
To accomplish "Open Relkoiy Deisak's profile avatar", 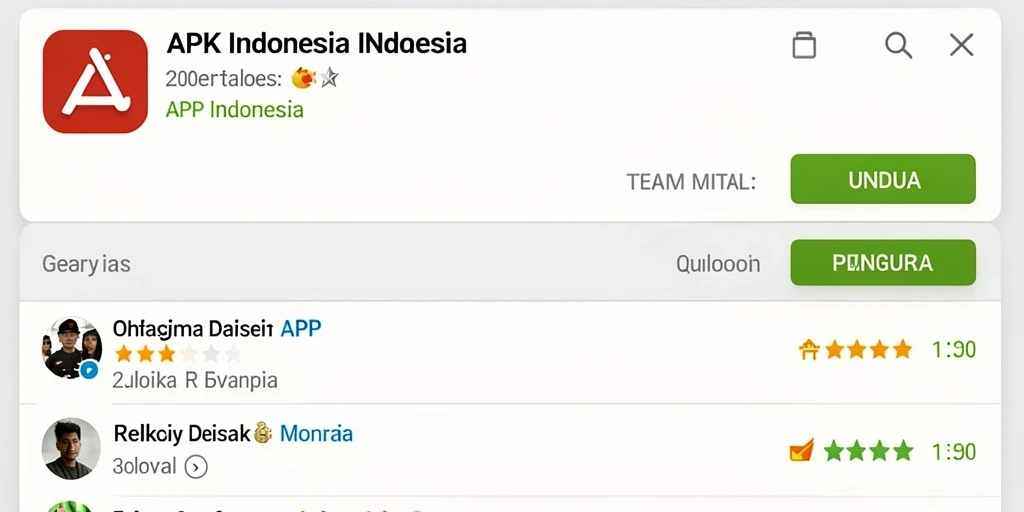I will click(x=71, y=449).
